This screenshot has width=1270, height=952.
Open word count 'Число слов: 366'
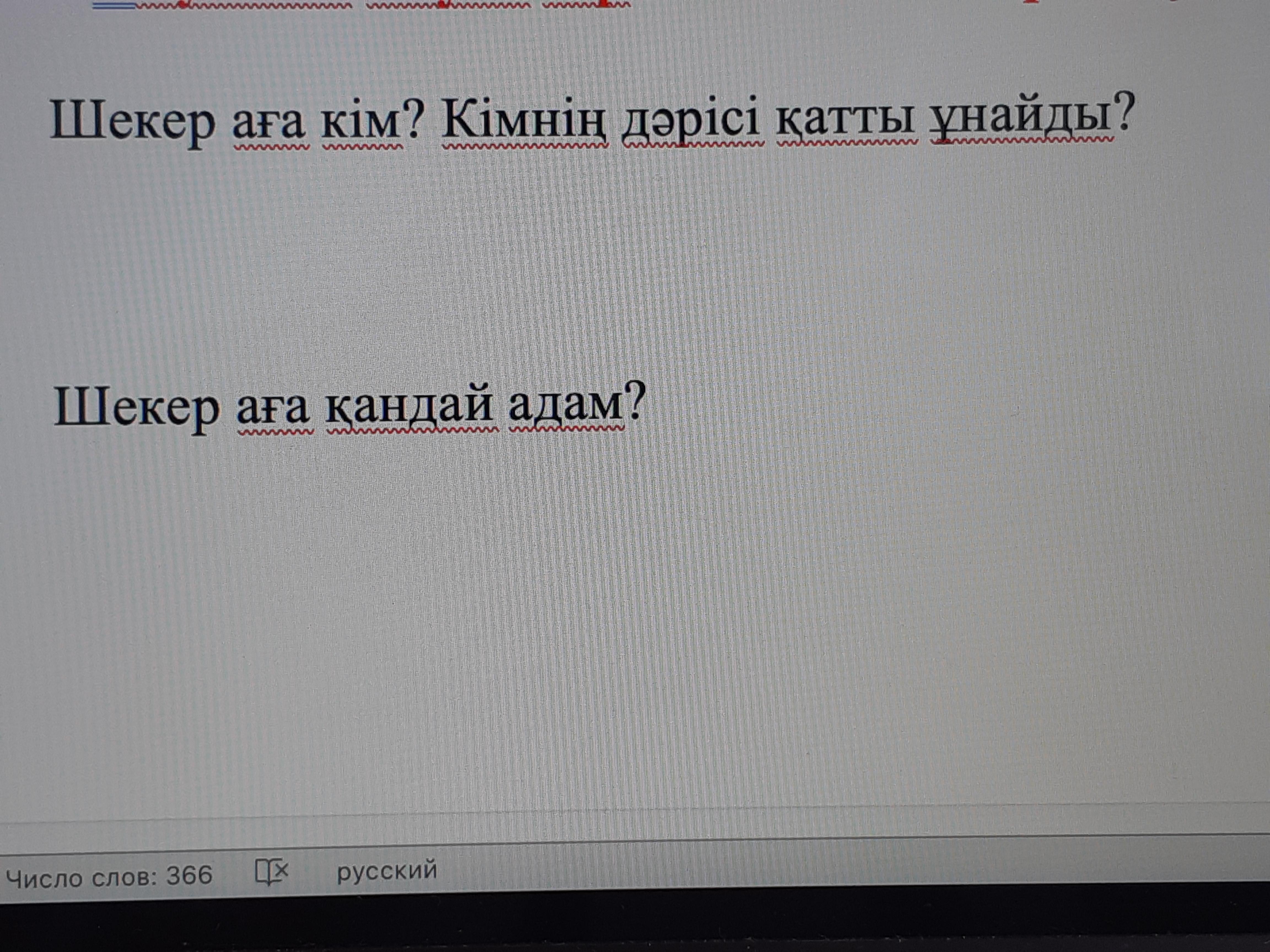[x=109, y=876]
